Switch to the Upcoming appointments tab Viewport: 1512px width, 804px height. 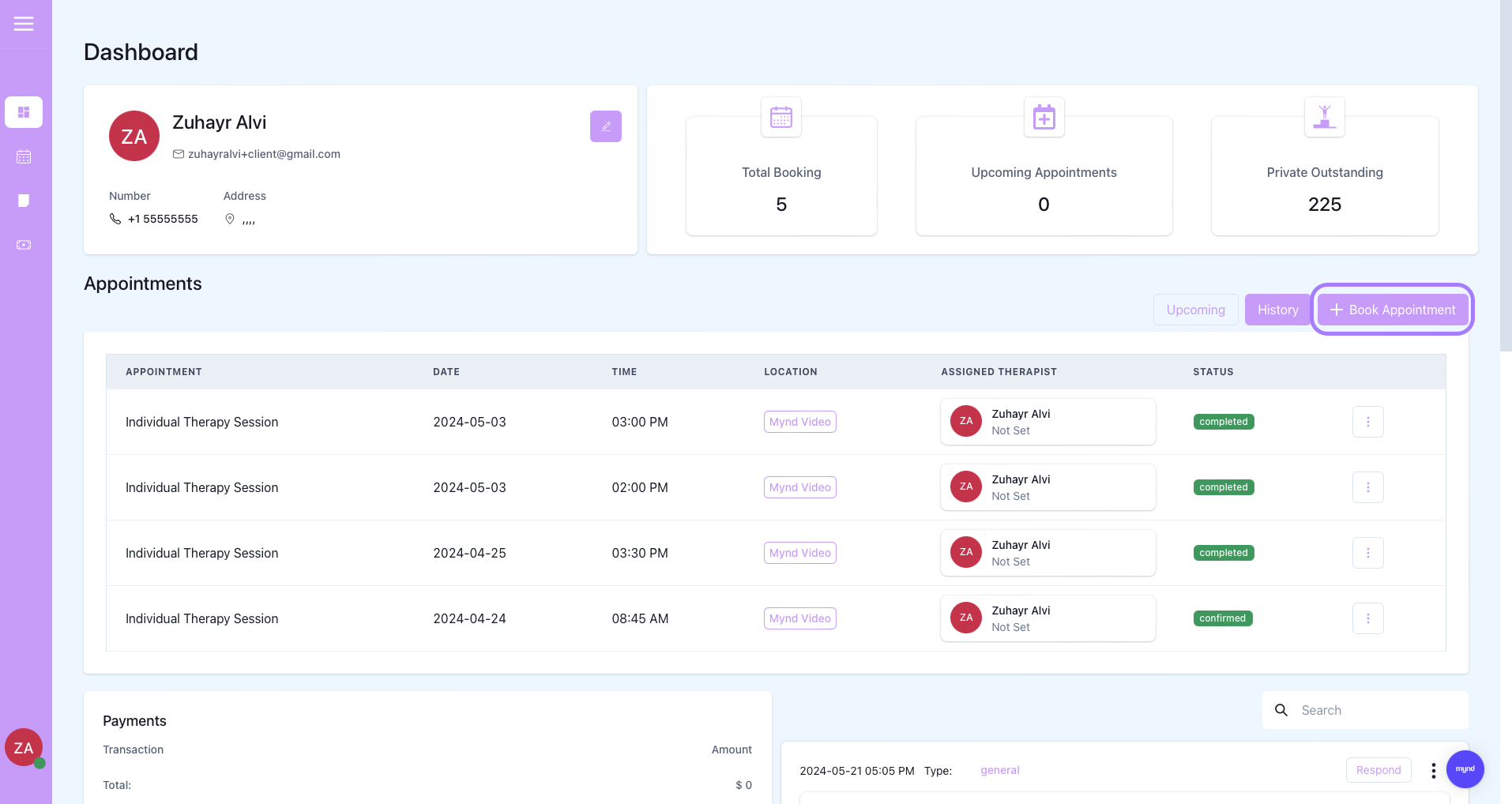point(1196,310)
